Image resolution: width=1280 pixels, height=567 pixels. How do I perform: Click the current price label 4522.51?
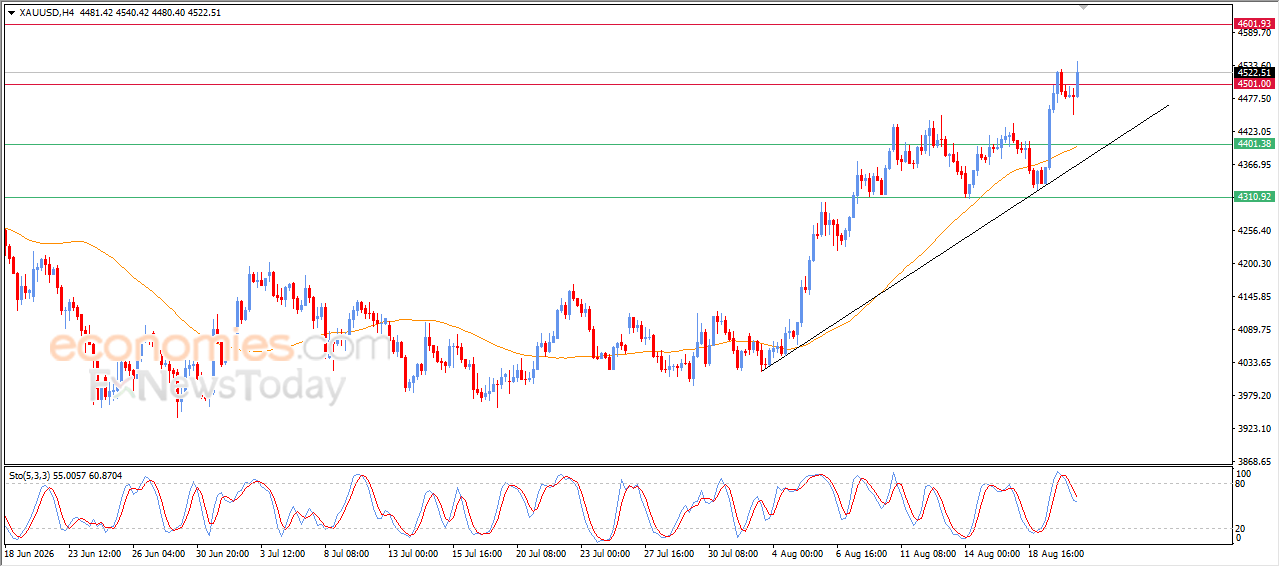click(1253, 72)
